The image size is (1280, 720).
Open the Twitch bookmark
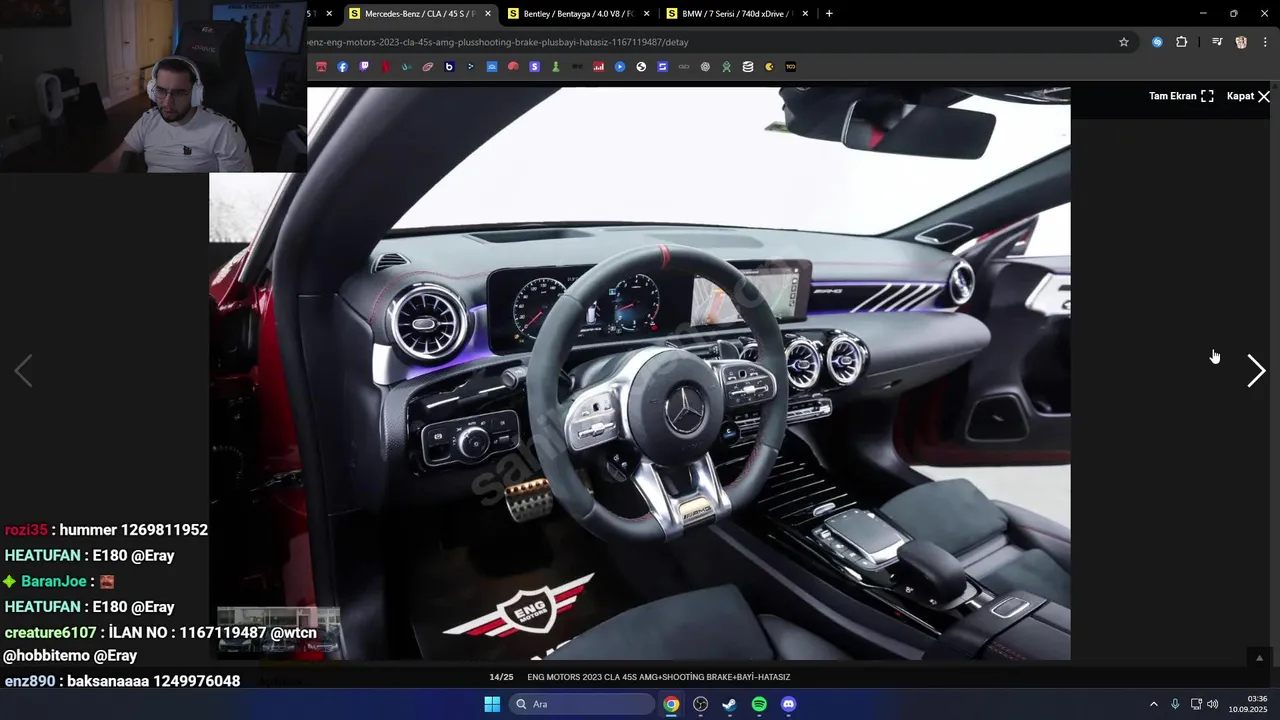[x=364, y=67]
